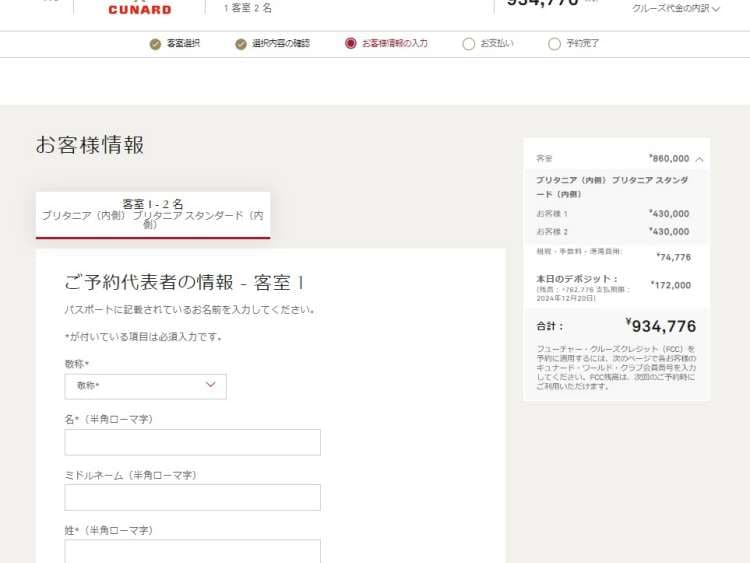Click the お支払い step label
750x563 pixels.
tap(497, 44)
